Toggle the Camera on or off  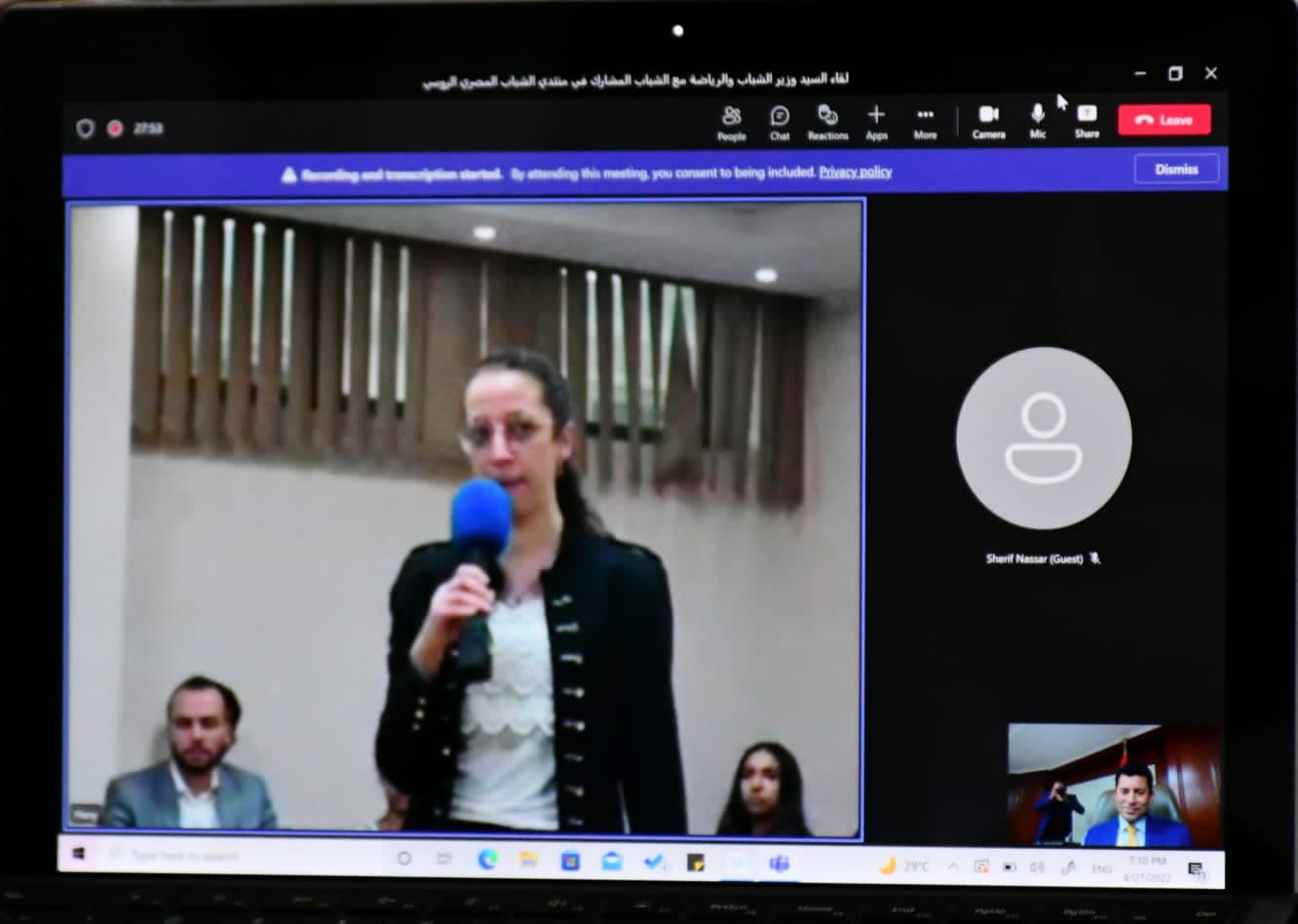click(988, 121)
